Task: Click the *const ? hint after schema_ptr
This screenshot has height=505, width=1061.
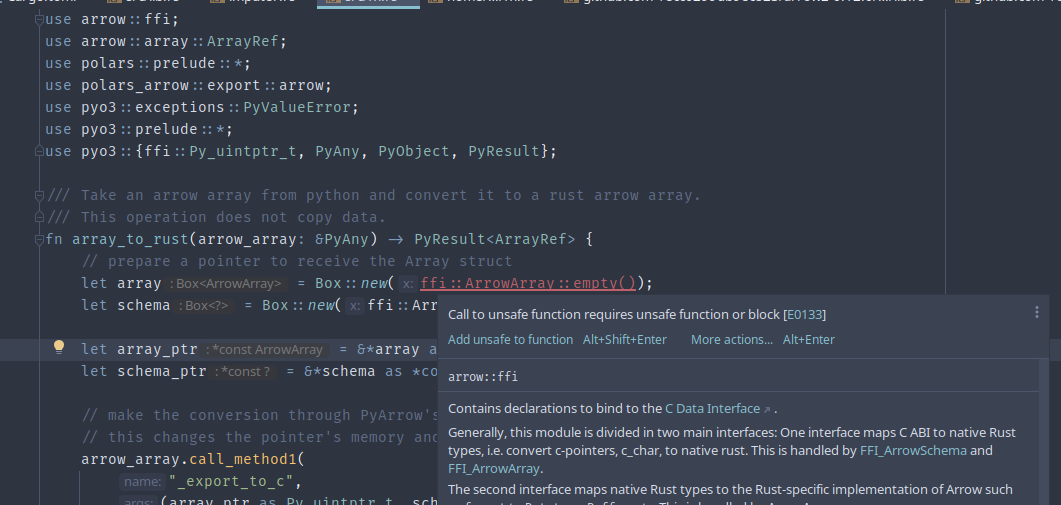Action: 244,372
